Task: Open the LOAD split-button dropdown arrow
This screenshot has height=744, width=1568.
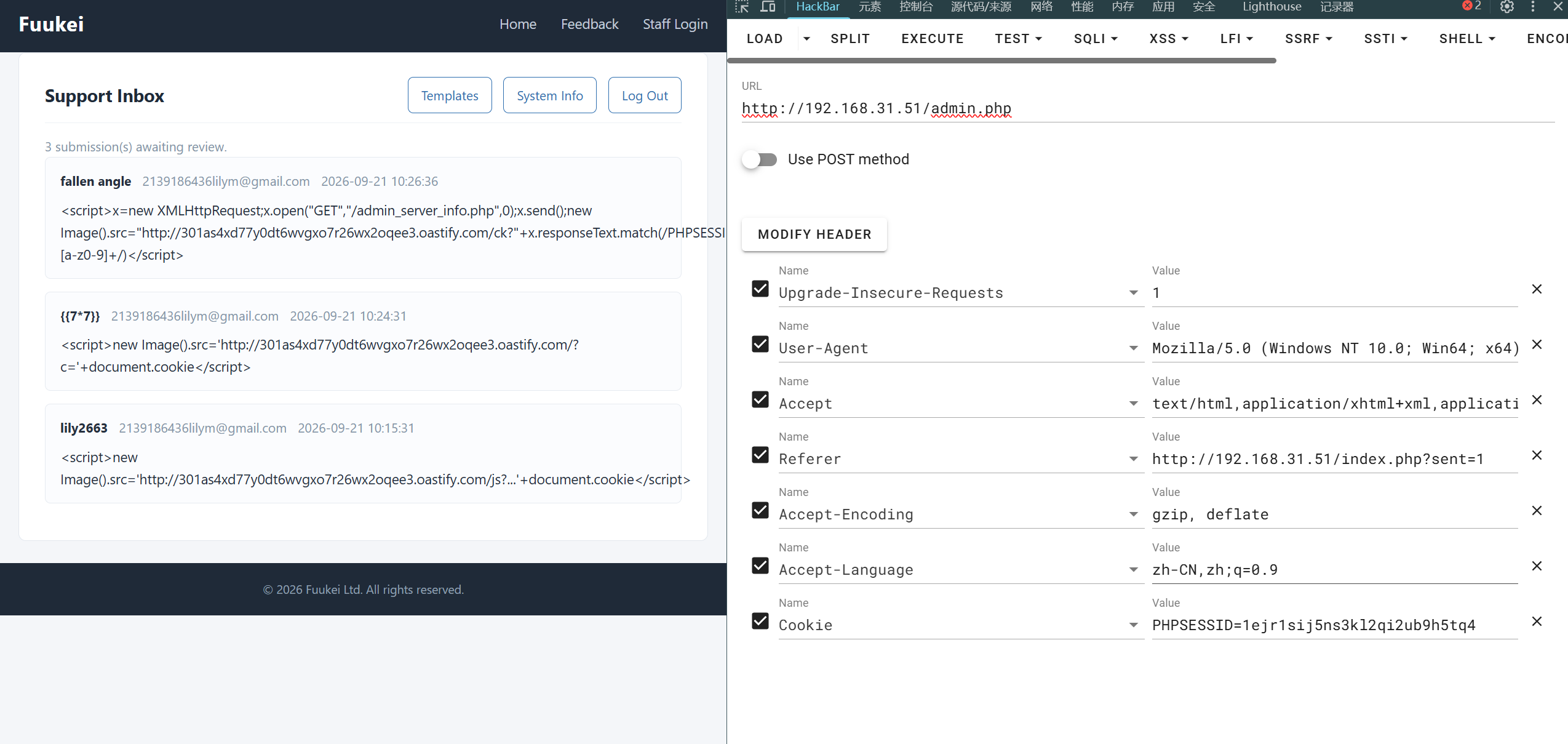Action: pos(806,39)
